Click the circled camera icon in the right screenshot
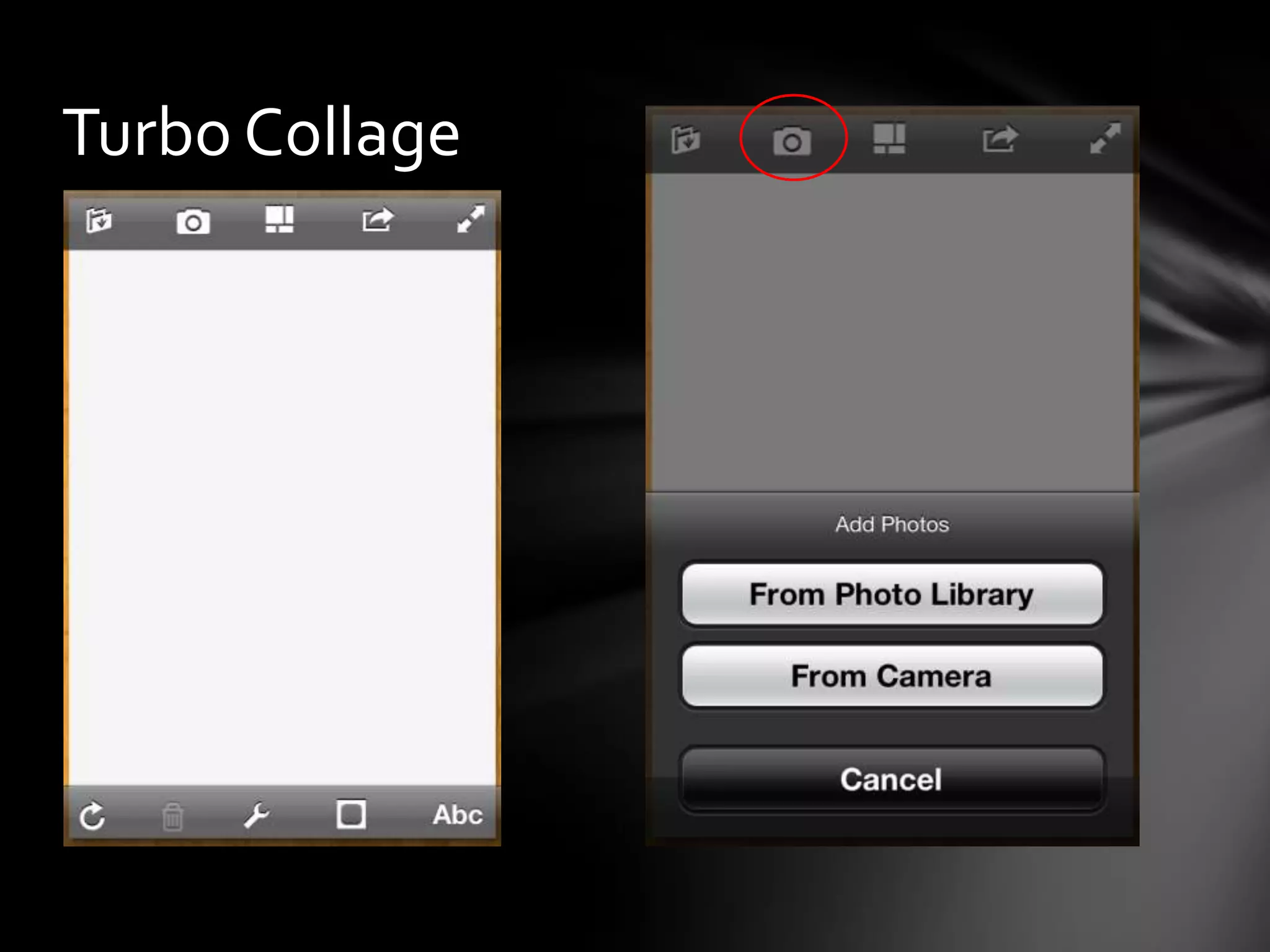Image resolution: width=1270 pixels, height=952 pixels. click(x=792, y=141)
